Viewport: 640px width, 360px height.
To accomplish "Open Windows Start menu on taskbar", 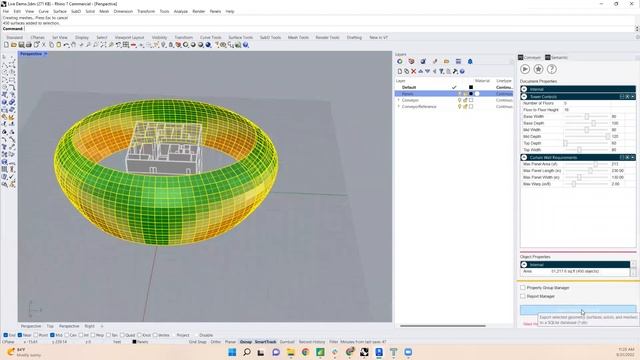I will [232, 352].
